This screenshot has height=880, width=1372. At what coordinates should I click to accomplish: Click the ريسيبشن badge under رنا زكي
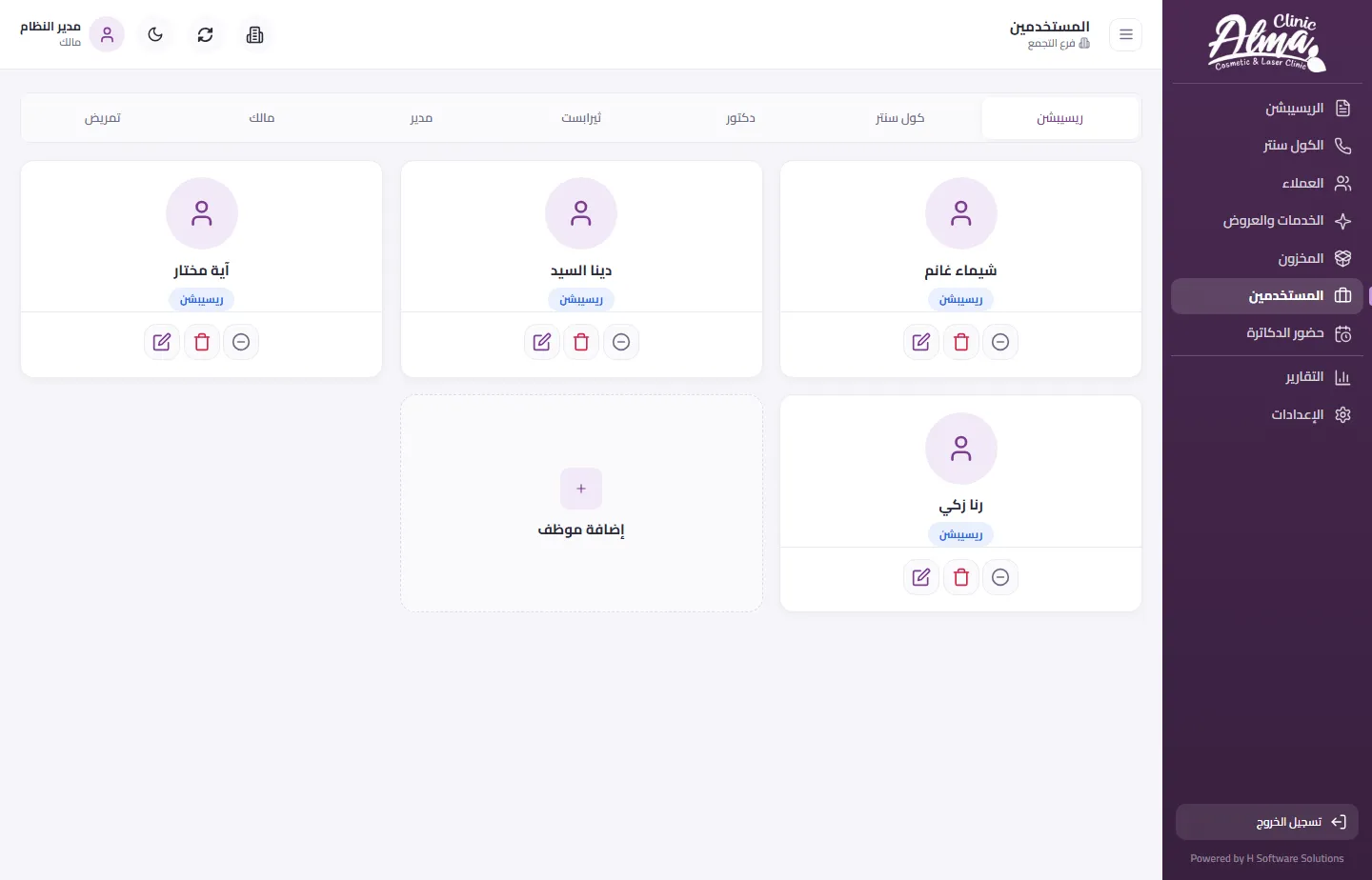(961, 534)
